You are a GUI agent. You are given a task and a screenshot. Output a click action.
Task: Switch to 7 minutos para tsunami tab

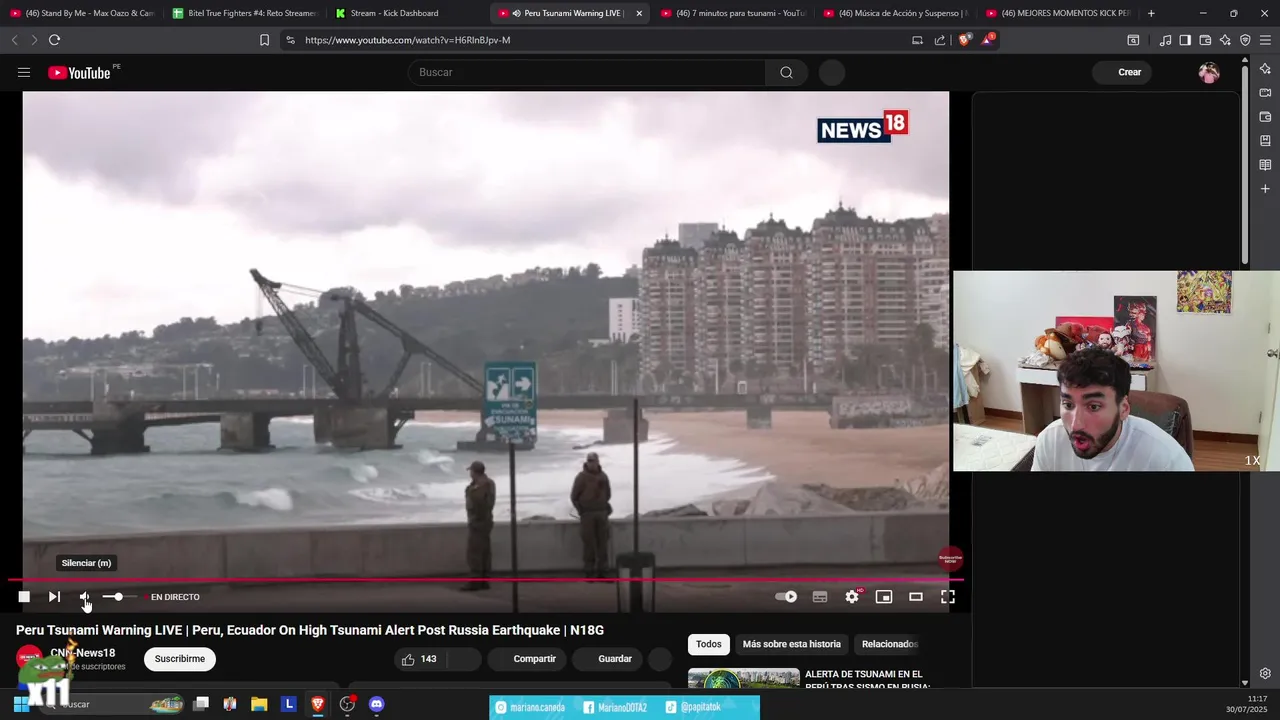click(733, 13)
